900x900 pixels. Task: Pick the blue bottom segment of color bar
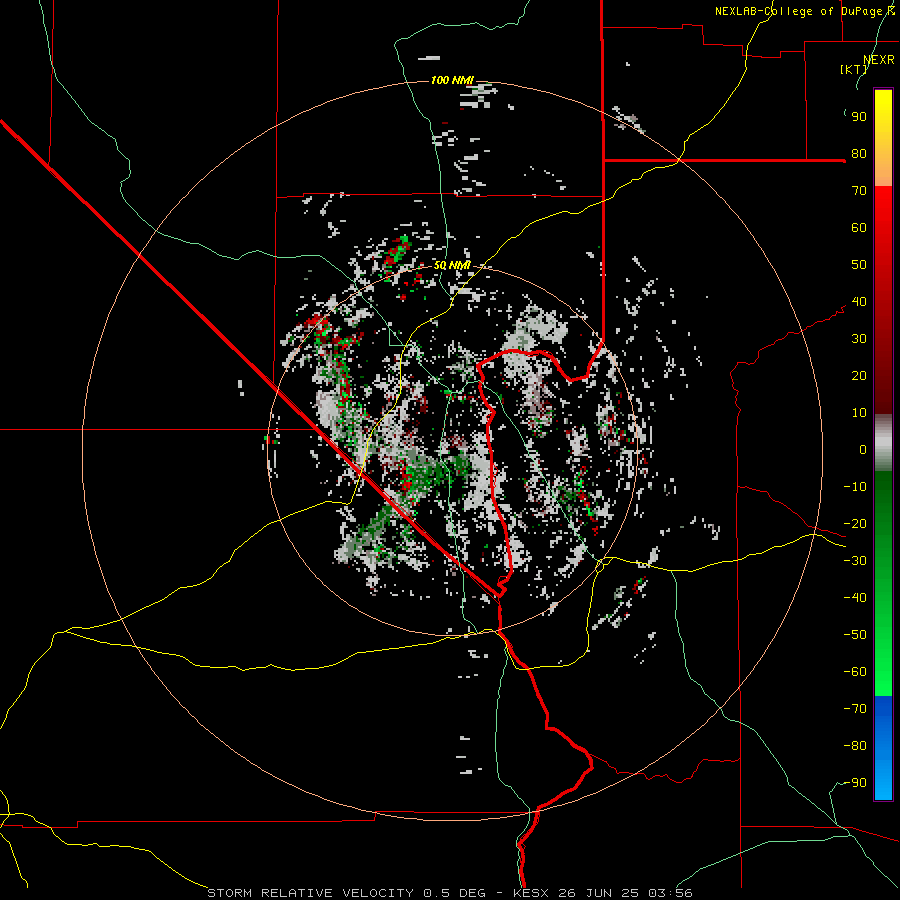(x=883, y=748)
